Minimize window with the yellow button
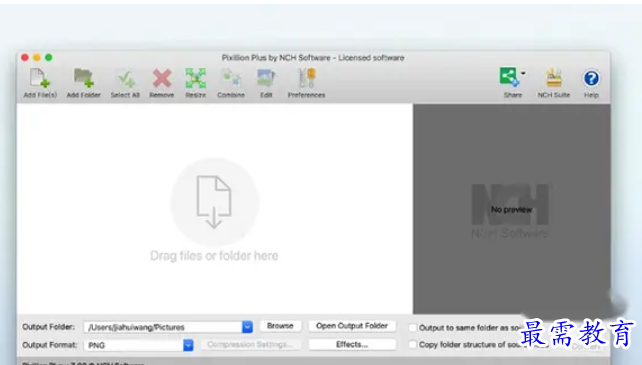Image resolution: width=642 pixels, height=365 pixels. tap(37, 57)
